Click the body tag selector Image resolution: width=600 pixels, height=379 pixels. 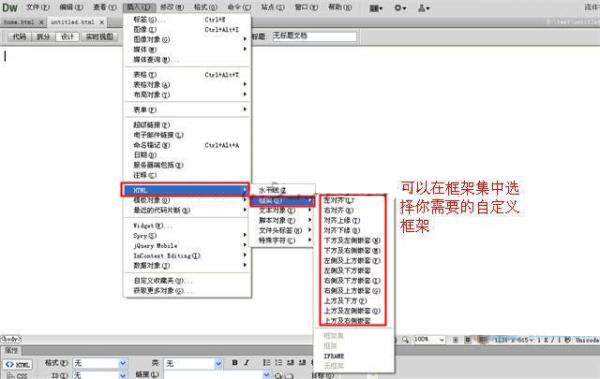click(11, 339)
